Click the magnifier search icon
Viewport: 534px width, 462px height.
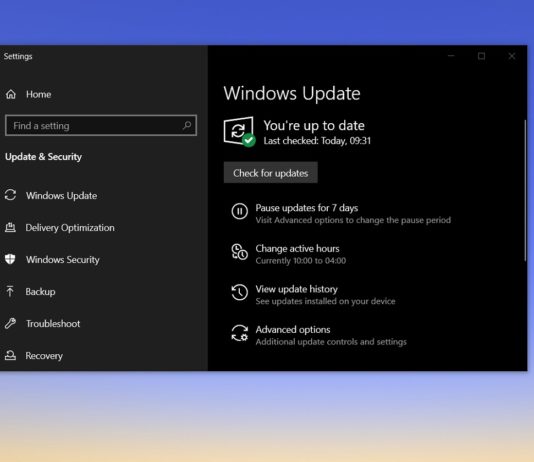pyautogui.click(x=187, y=126)
